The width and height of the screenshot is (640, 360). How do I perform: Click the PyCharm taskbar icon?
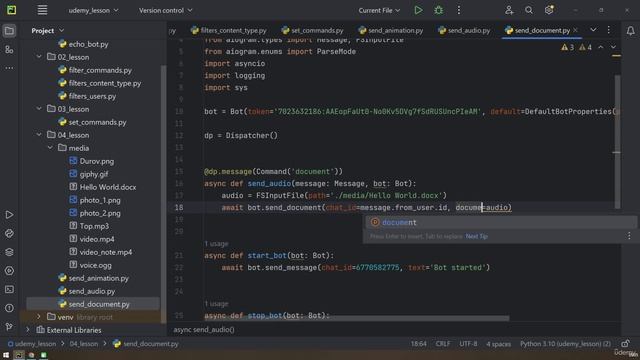(19, 356)
